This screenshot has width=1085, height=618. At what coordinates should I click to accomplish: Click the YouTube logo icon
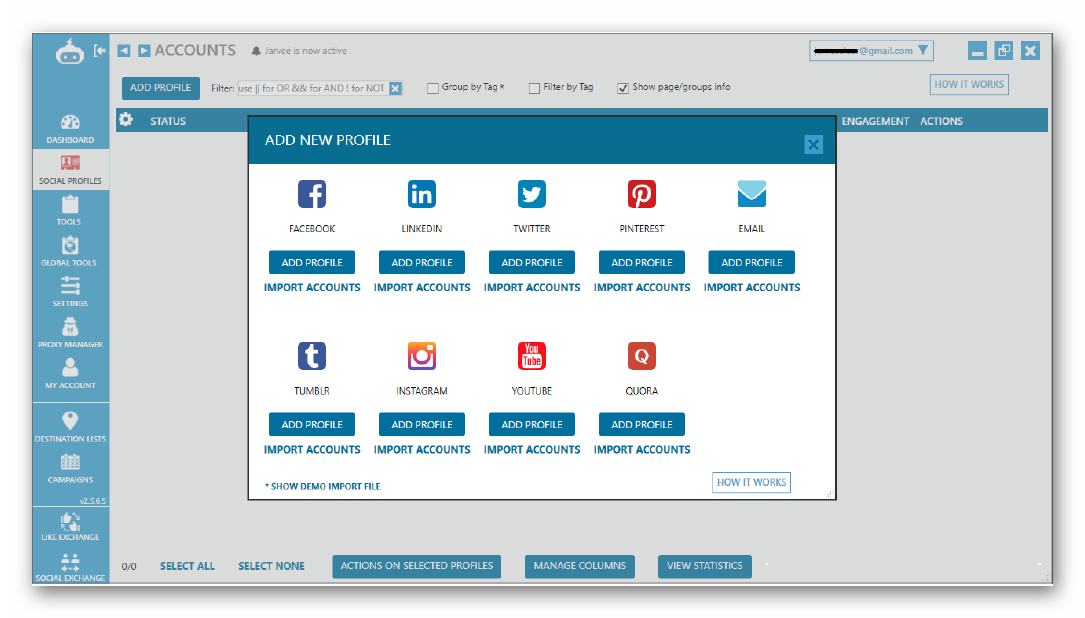coord(531,356)
